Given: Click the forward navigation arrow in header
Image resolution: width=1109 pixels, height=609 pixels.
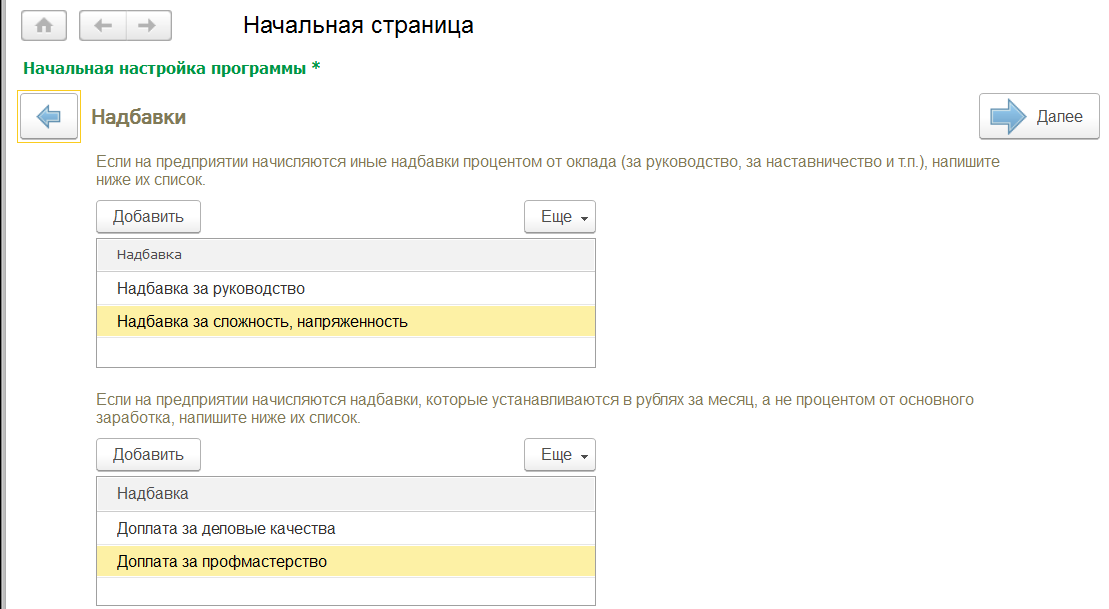Looking at the screenshot, I should 147,26.
